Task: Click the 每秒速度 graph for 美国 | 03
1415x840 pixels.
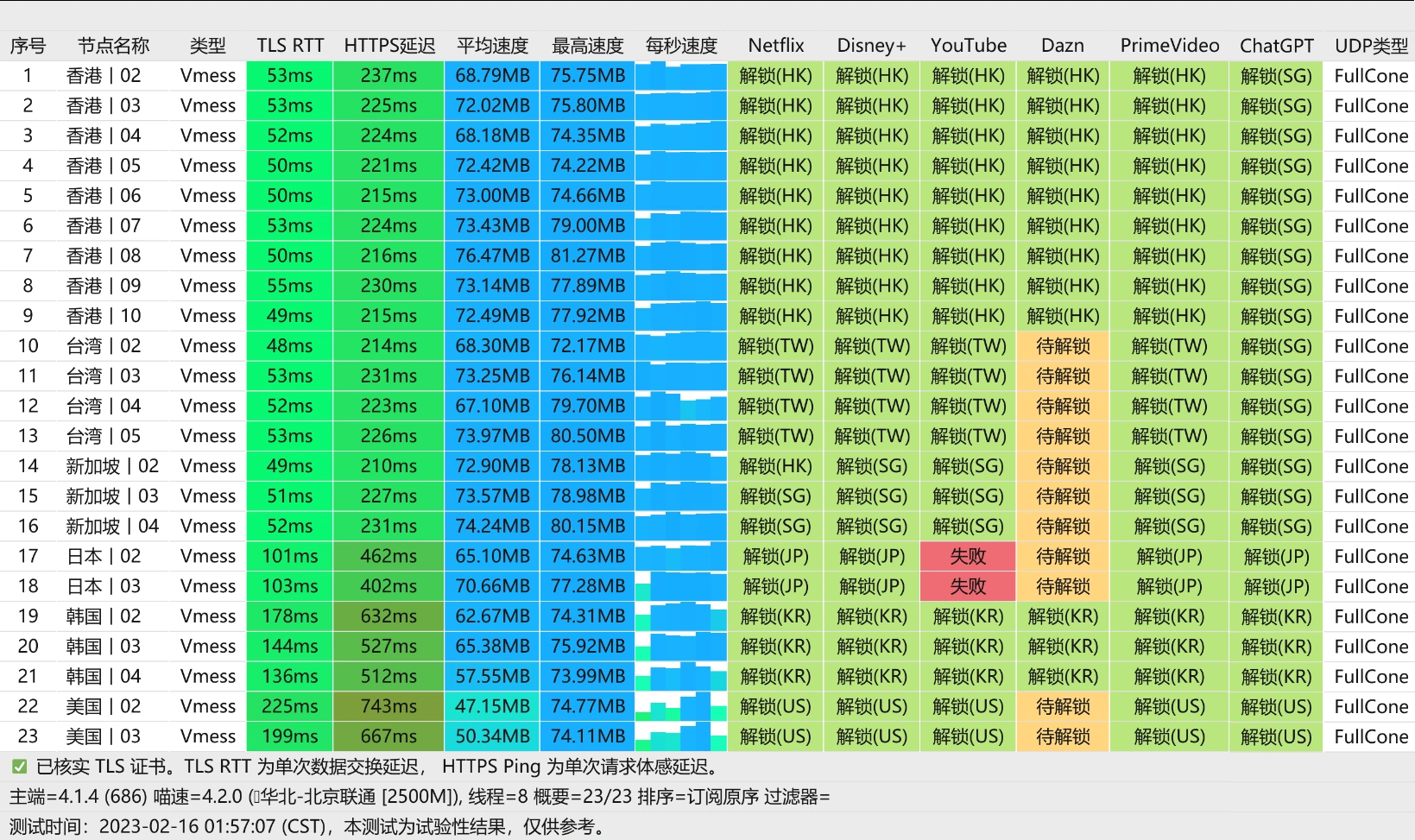Action: (681, 736)
